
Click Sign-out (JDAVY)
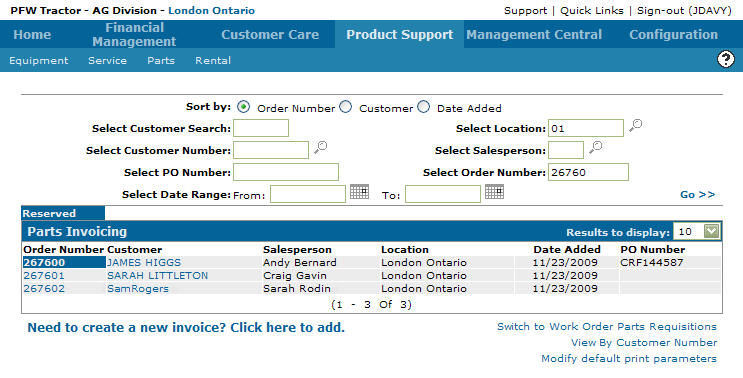click(x=684, y=10)
